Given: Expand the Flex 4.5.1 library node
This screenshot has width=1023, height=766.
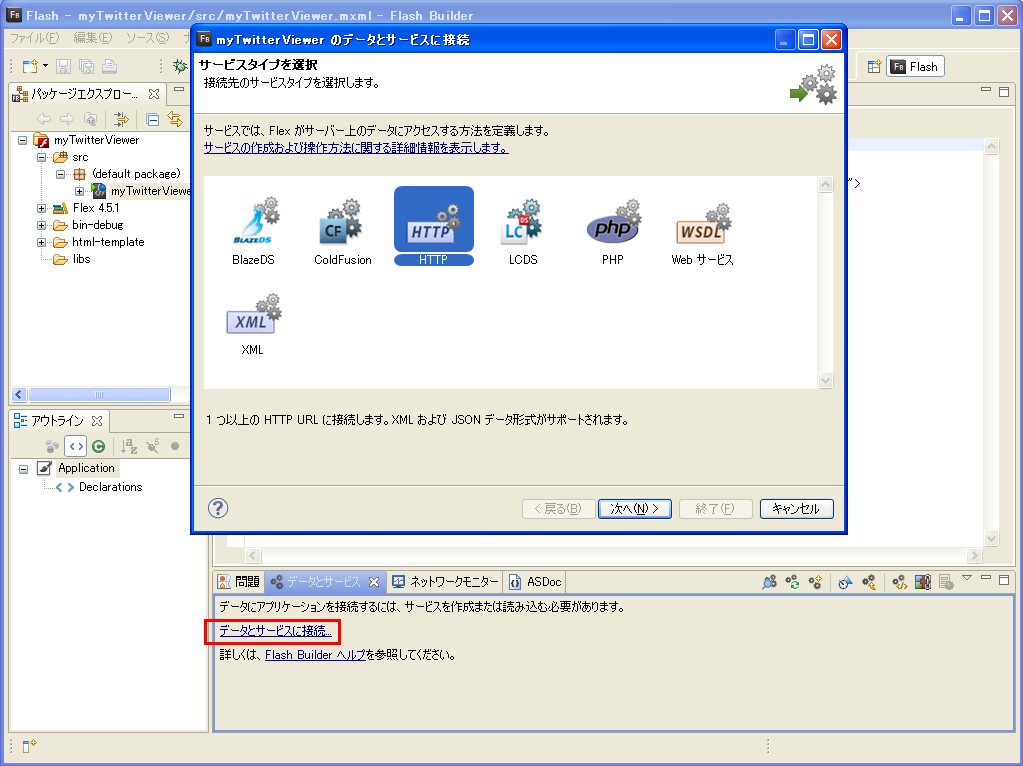Looking at the screenshot, I should pyautogui.click(x=42, y=208).
